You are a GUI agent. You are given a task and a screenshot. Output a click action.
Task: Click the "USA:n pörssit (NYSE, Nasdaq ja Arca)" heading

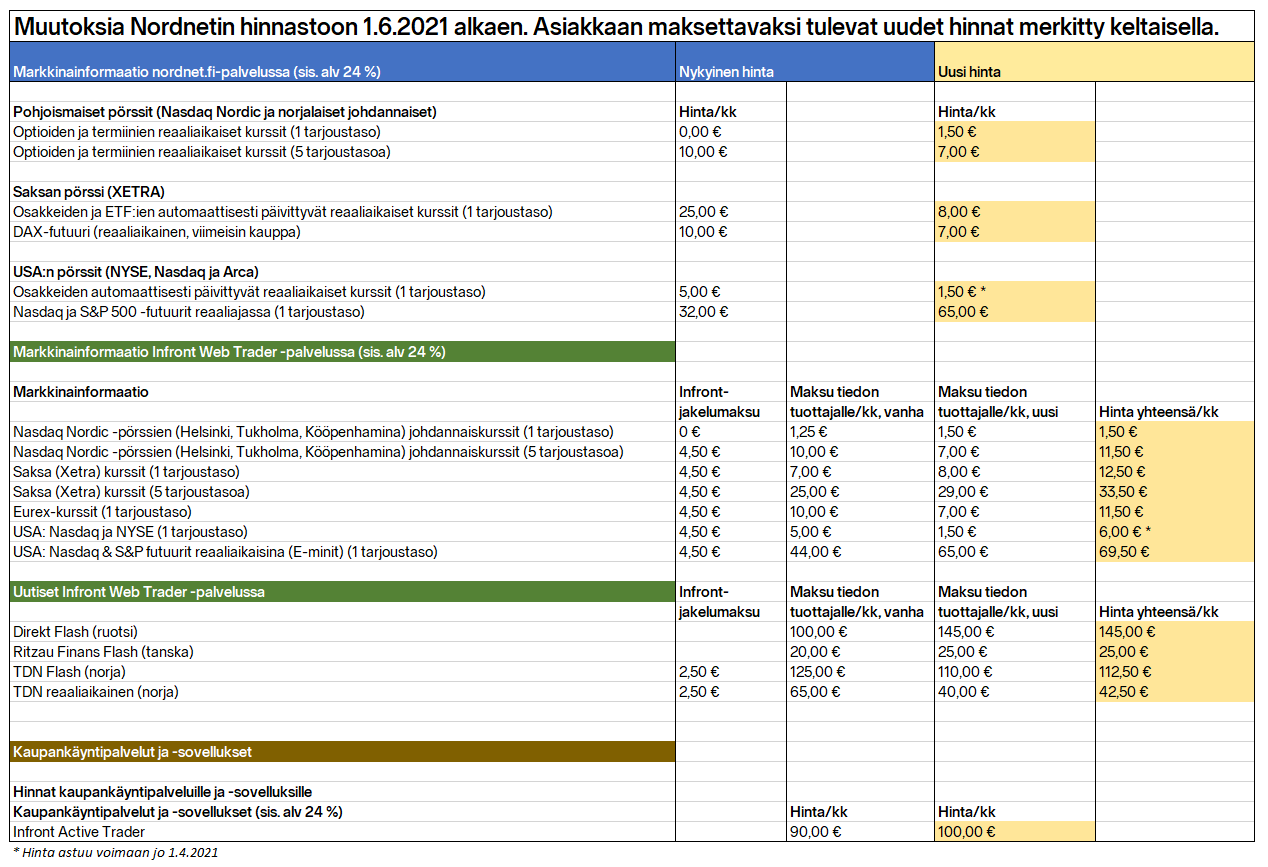(136, 272)
